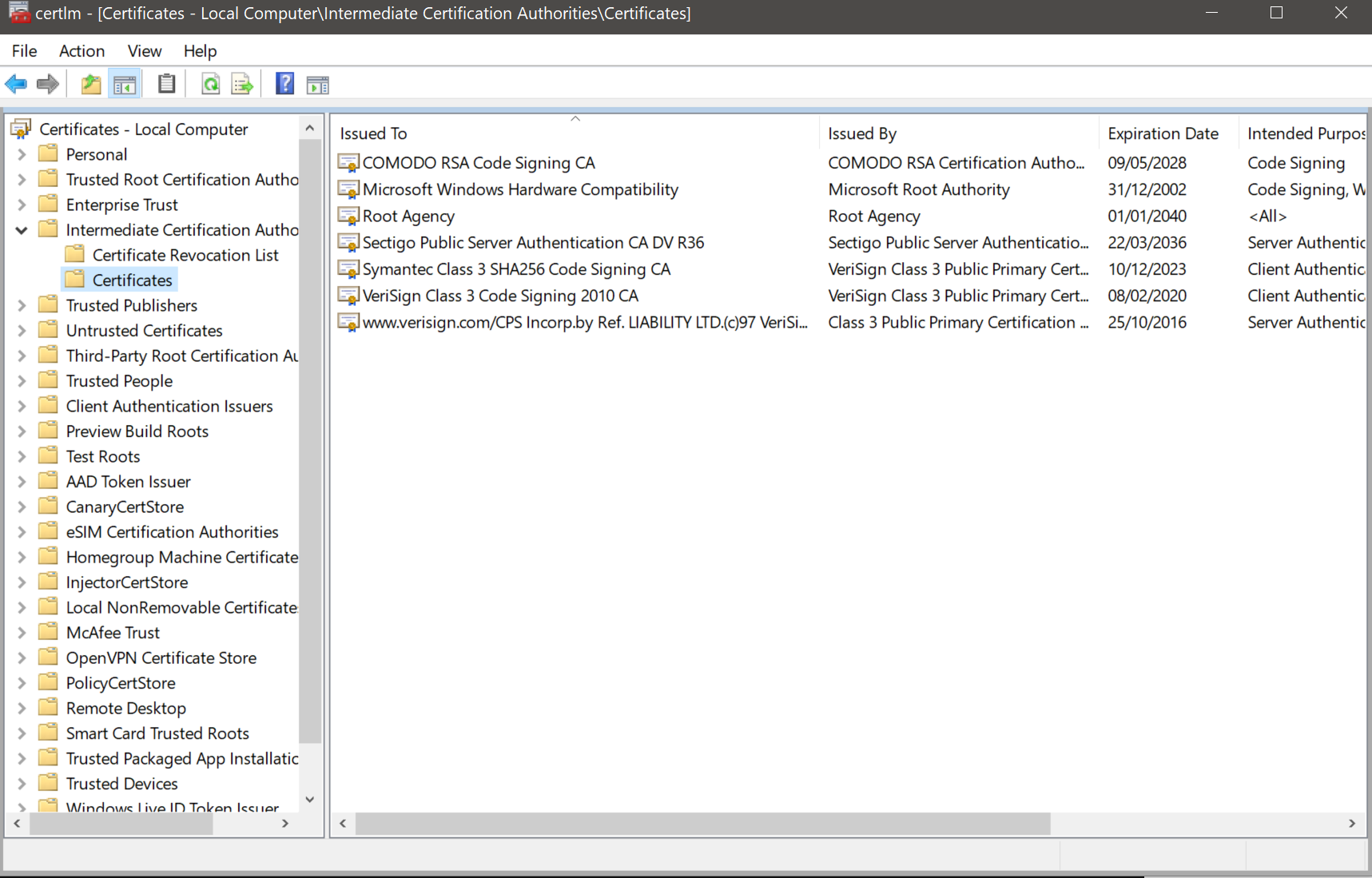Open the View menu
The height and width of the screenshot is (878, 1372).
(145, 51)
